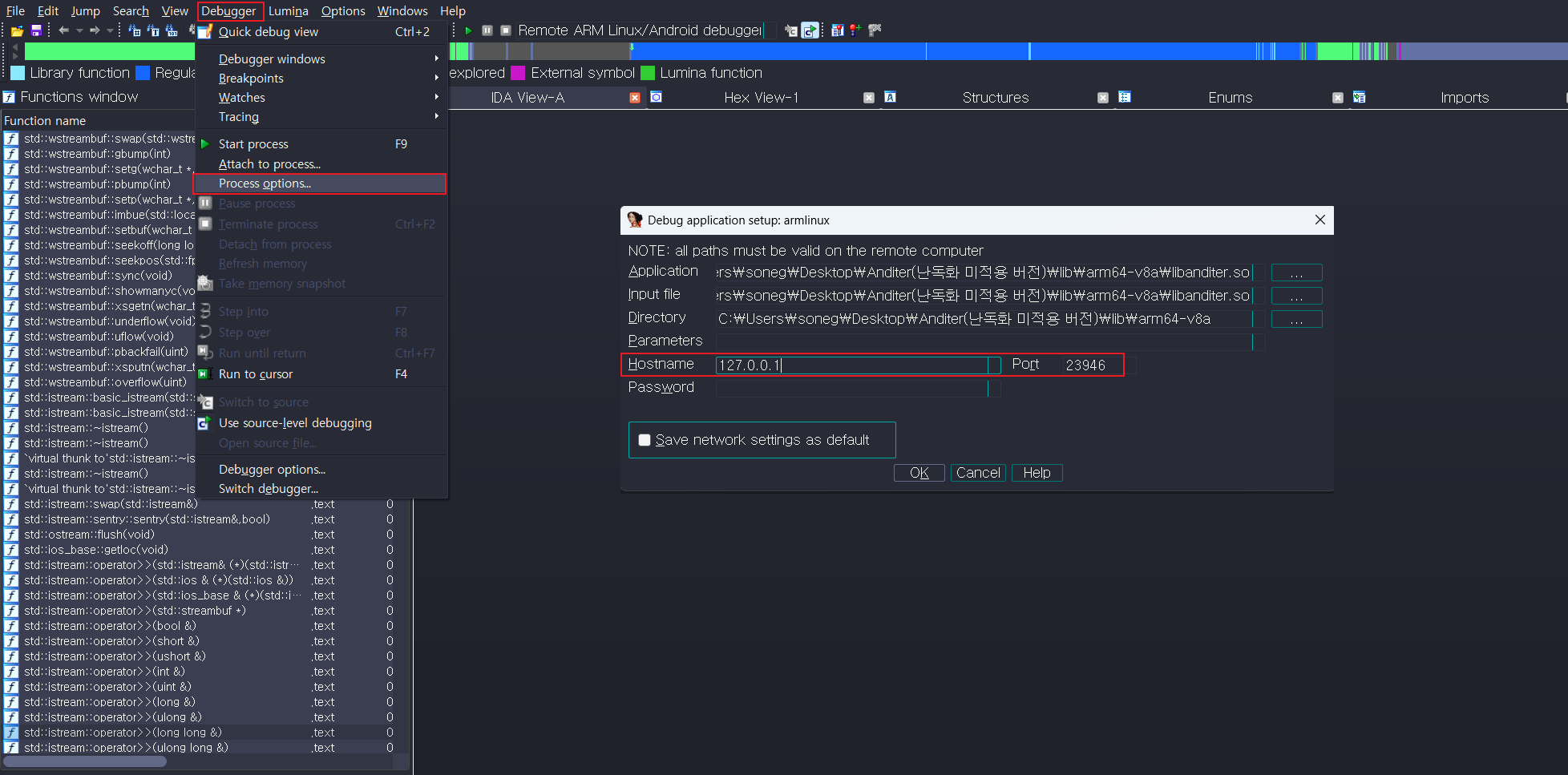Click the Quick debug view icon
This screenshot has width=1568, height=775.
pyautogui.click(x=205, y=32)
